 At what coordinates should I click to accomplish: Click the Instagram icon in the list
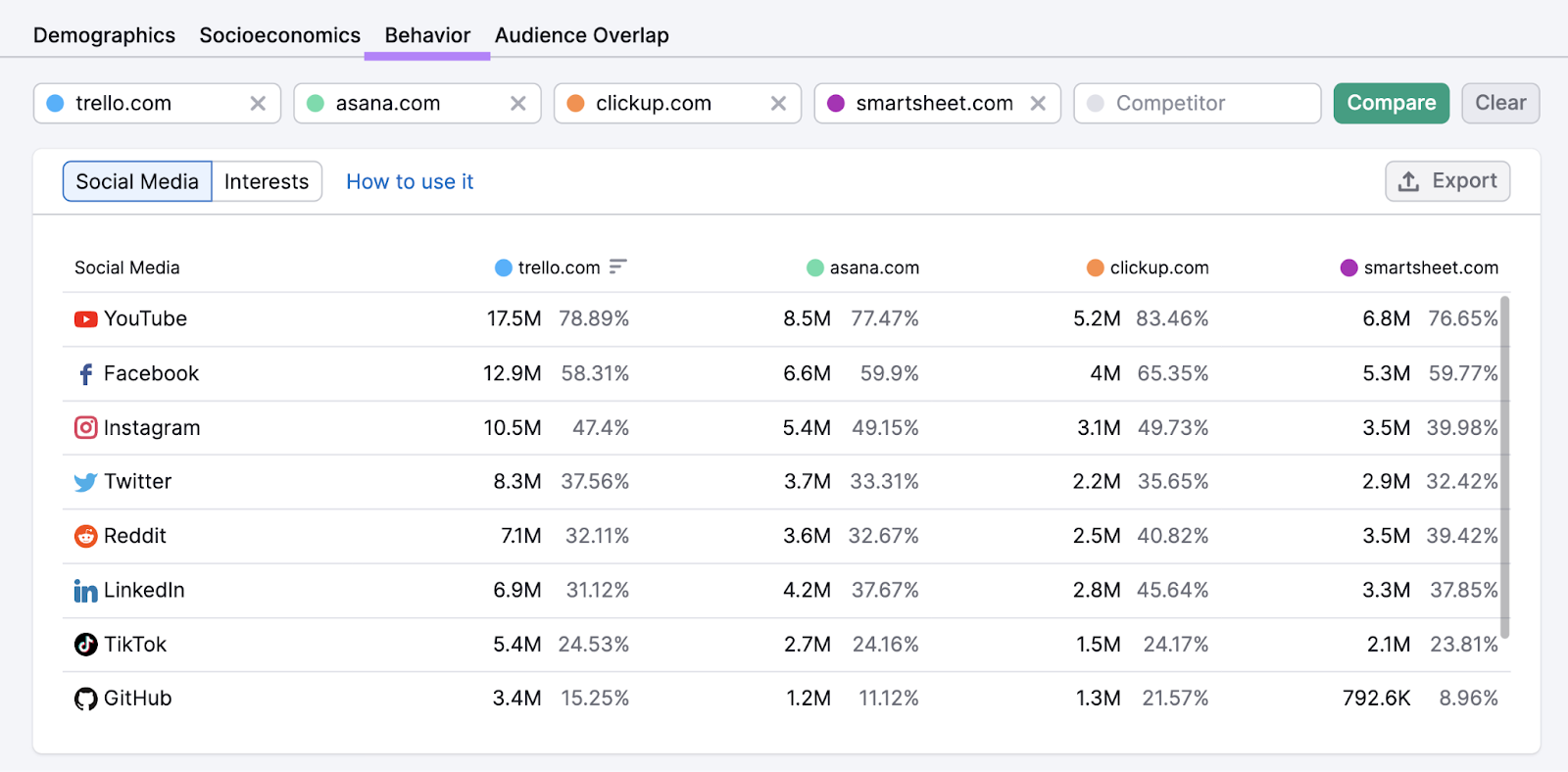(x=86, y=428)
